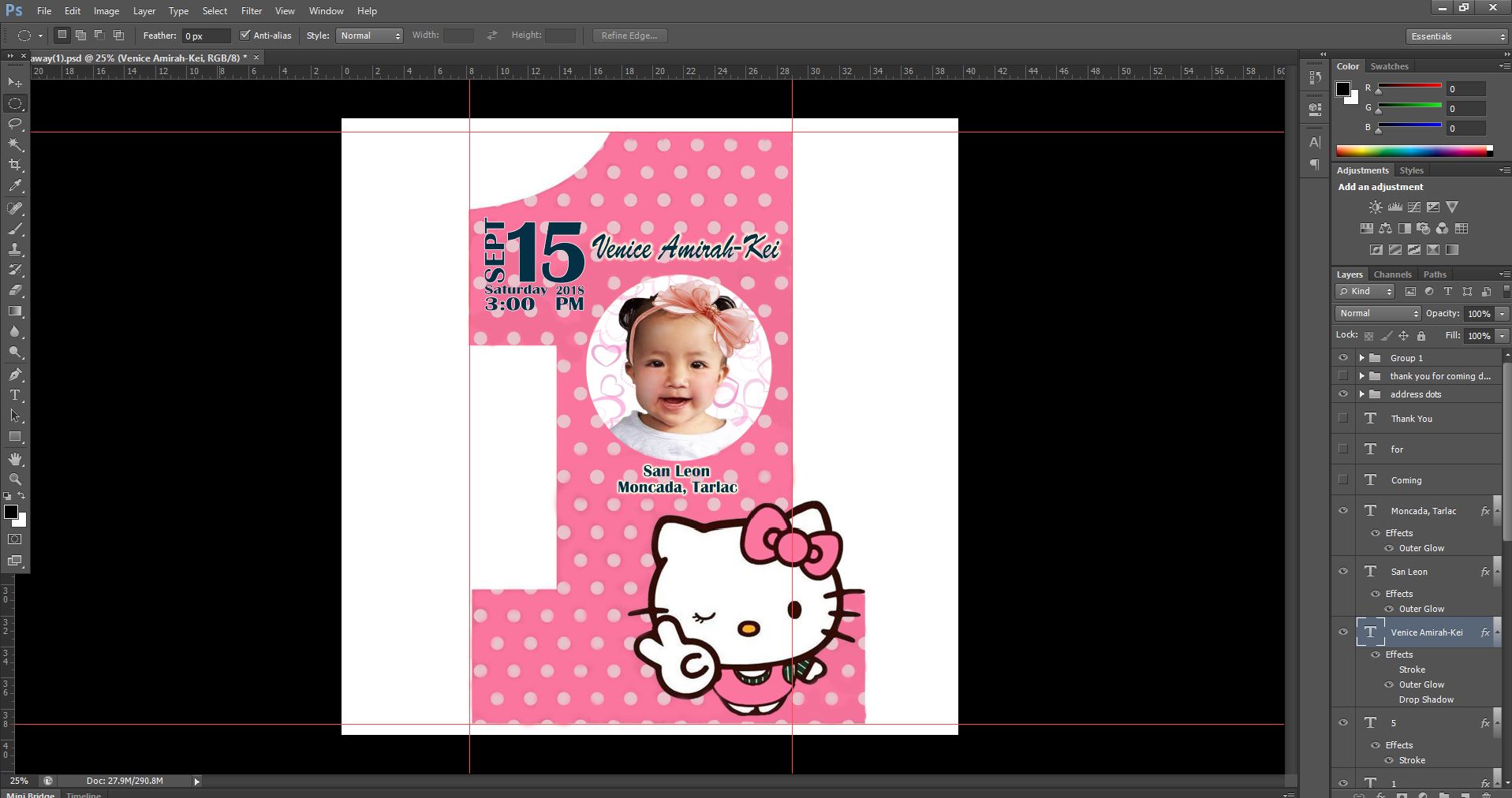Open the Essentials workspace dropdown

(x=1457, y=36)
